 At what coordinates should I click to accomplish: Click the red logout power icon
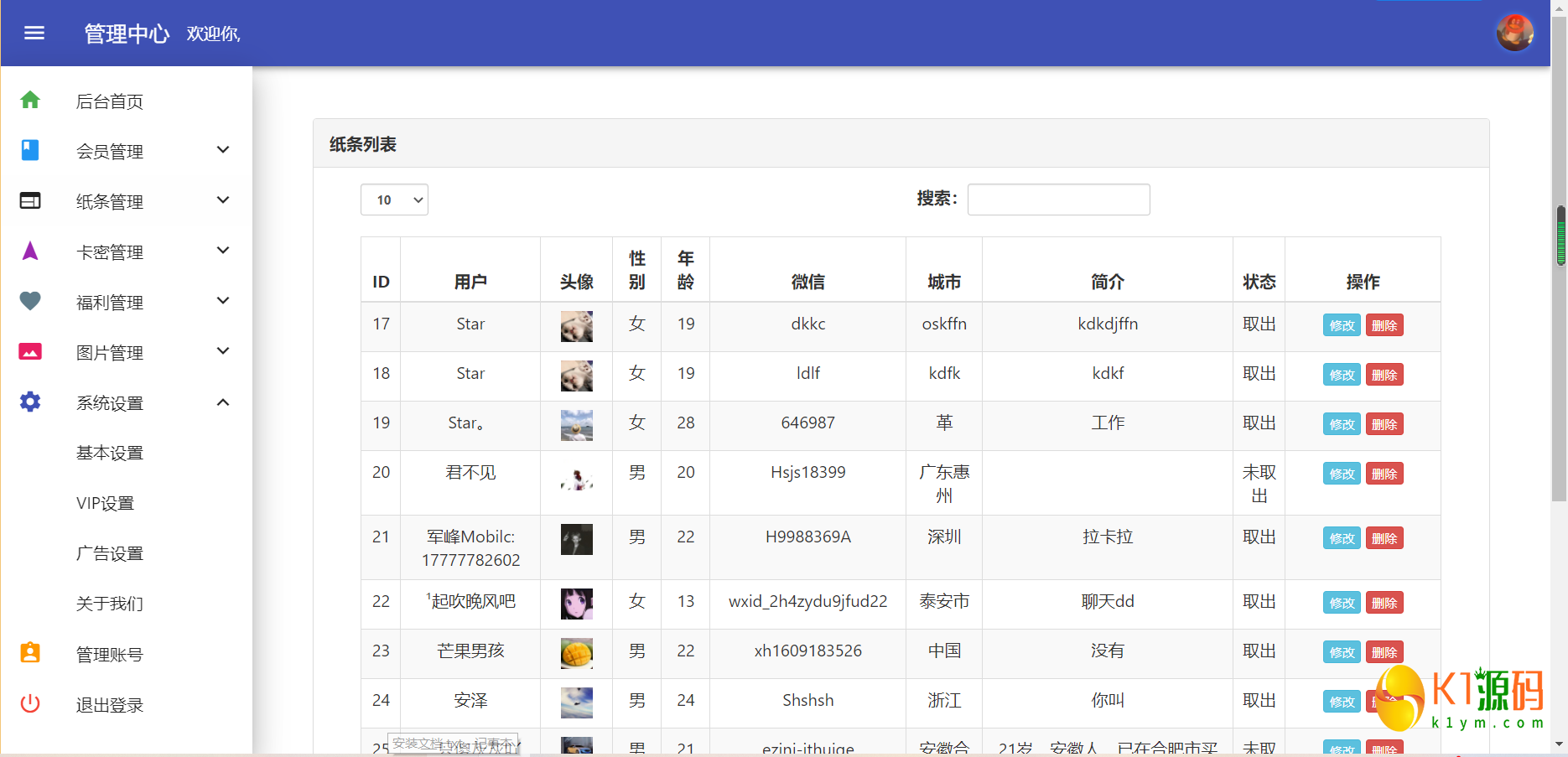pos(30,704)
